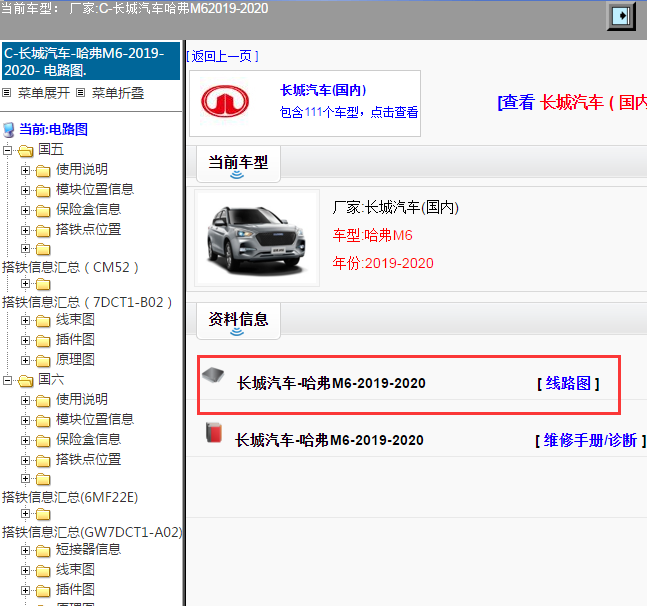This screenshot has width=647, height=606.
Task: Click folder icon of 国五 插件图
Action: click(43, 340)
